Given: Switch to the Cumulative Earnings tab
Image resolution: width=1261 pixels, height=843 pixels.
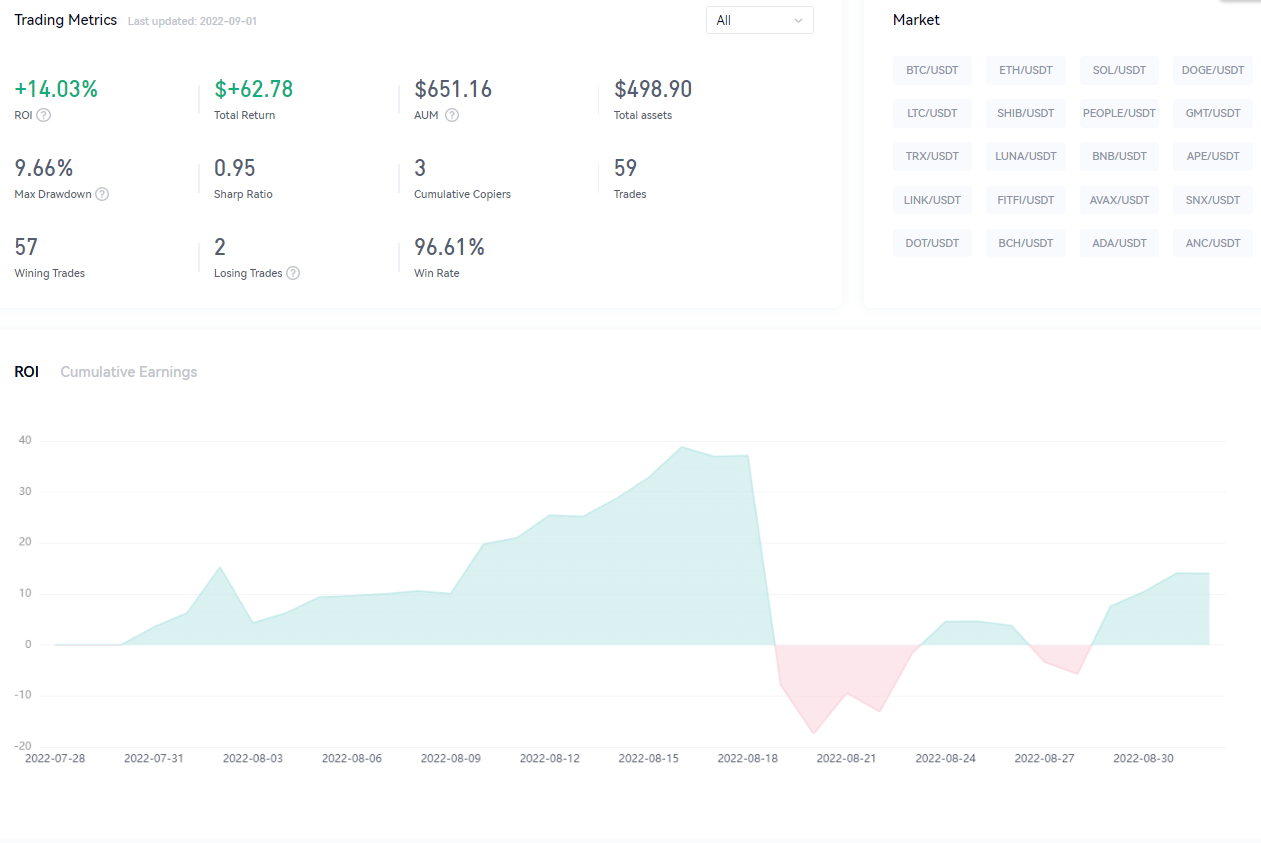Looking at the screenshot, I should (129, 372).
